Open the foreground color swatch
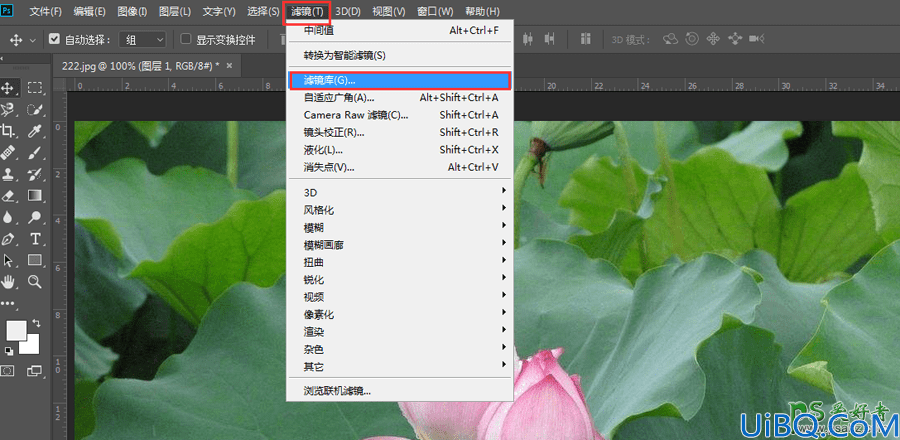Image resolution: width=900 pixels, height=440 pixels. click(x=16, y=330)
